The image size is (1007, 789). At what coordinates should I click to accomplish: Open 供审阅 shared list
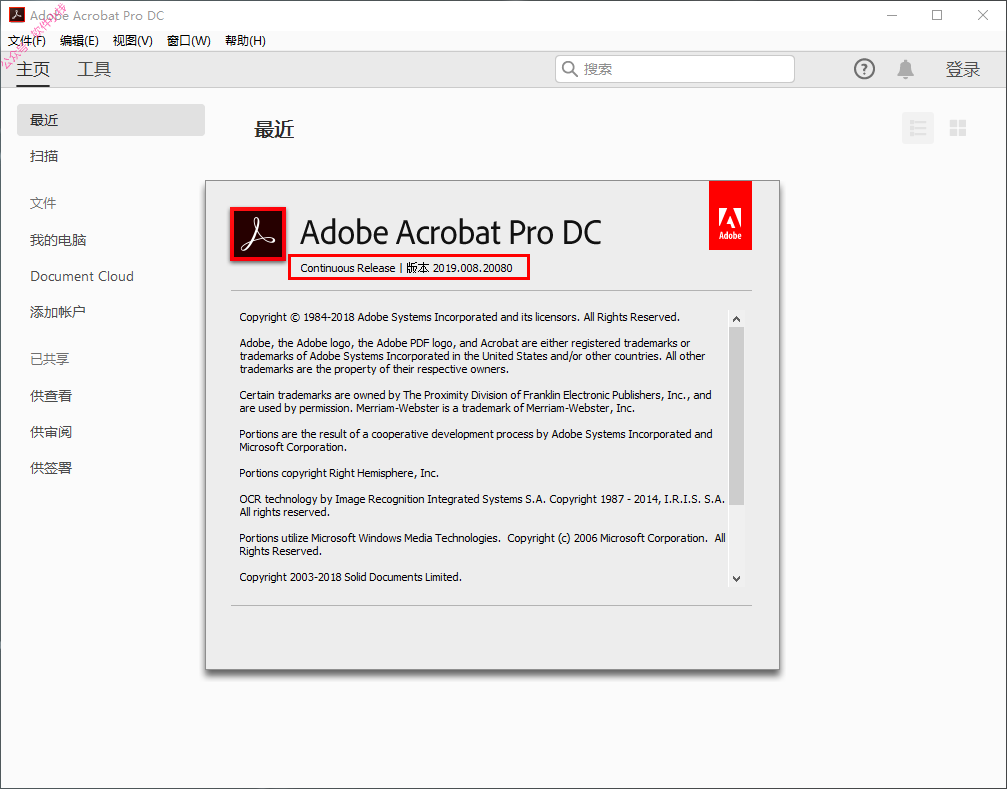point(51,432)
